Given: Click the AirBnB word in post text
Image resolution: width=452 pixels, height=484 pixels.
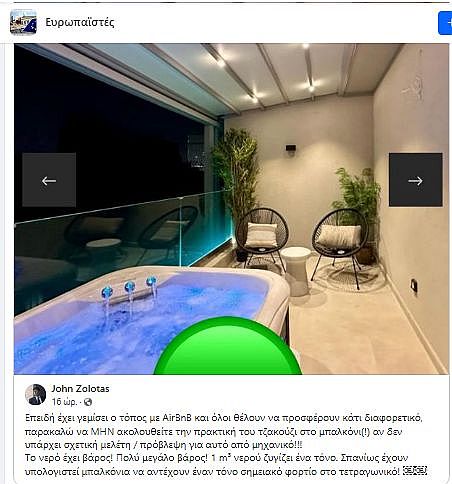Looking at the screenshot, I should [177, 418].
